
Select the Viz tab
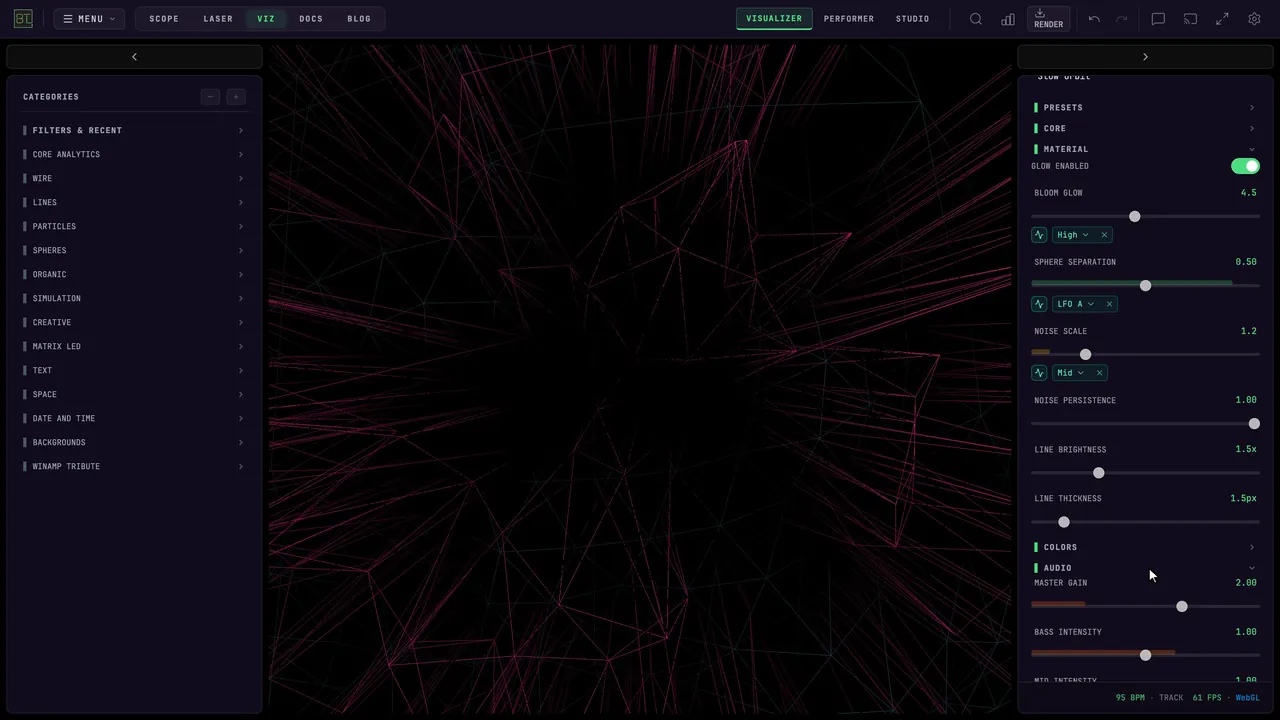click(266, 19)
